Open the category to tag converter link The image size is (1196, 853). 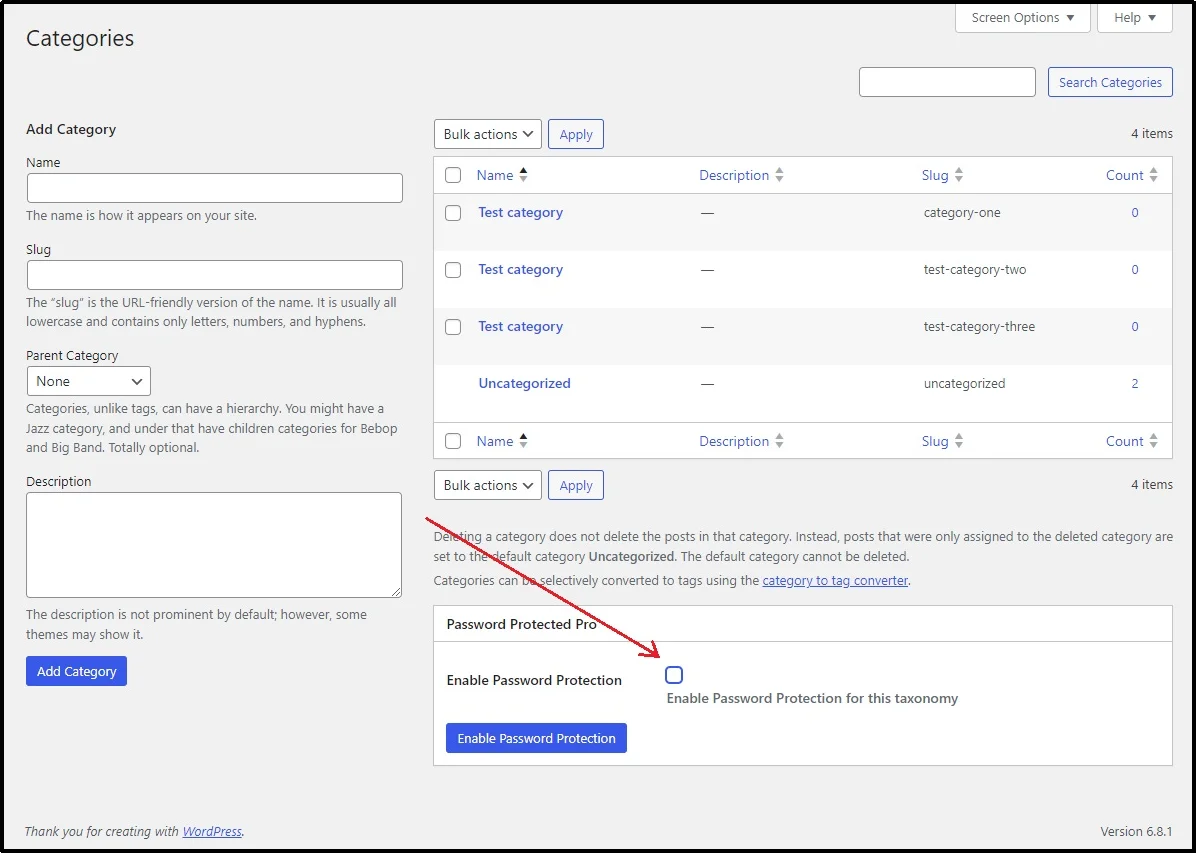[835, 580]
